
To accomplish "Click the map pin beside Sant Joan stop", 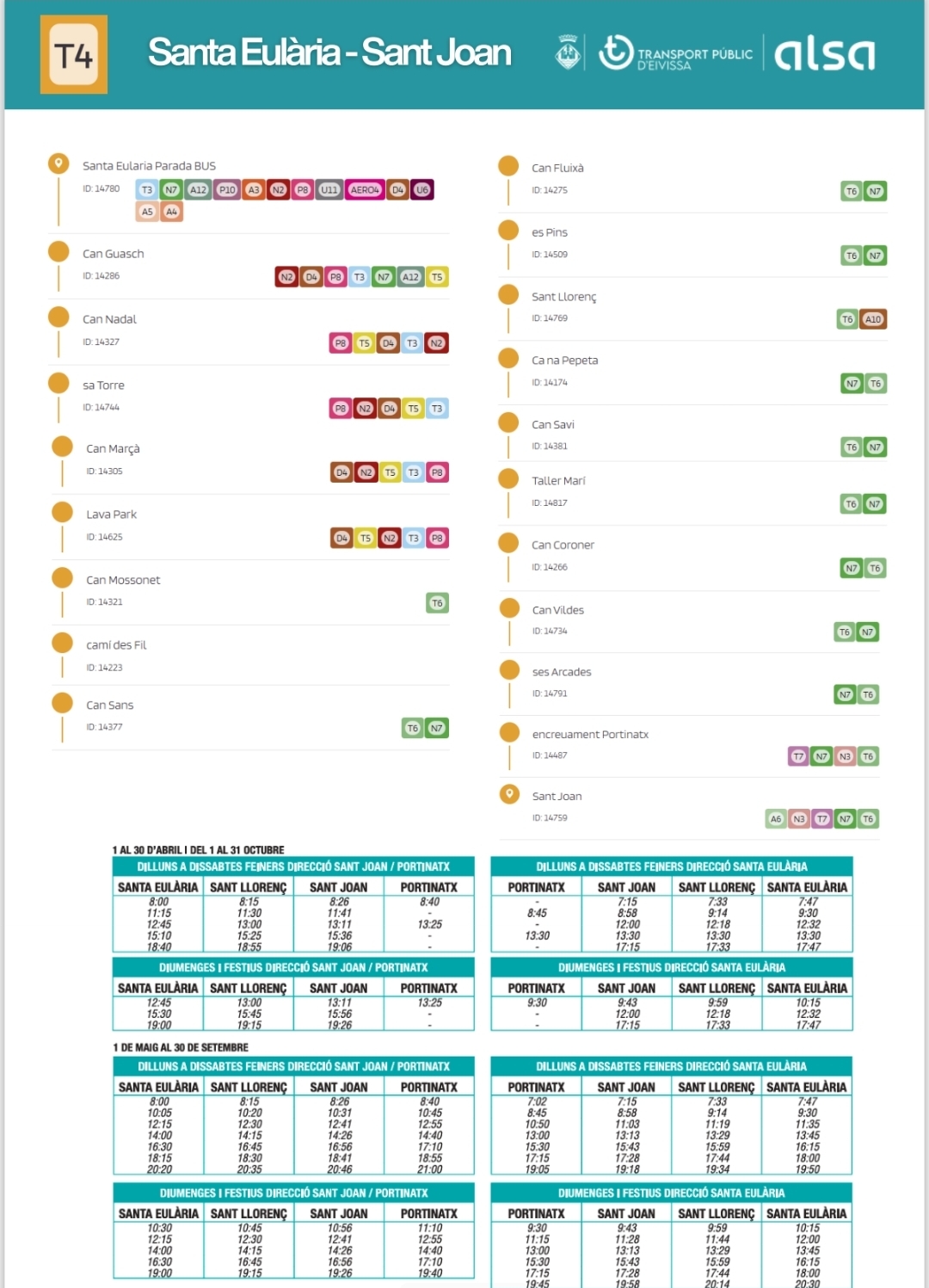I will [x=509, y=793].
